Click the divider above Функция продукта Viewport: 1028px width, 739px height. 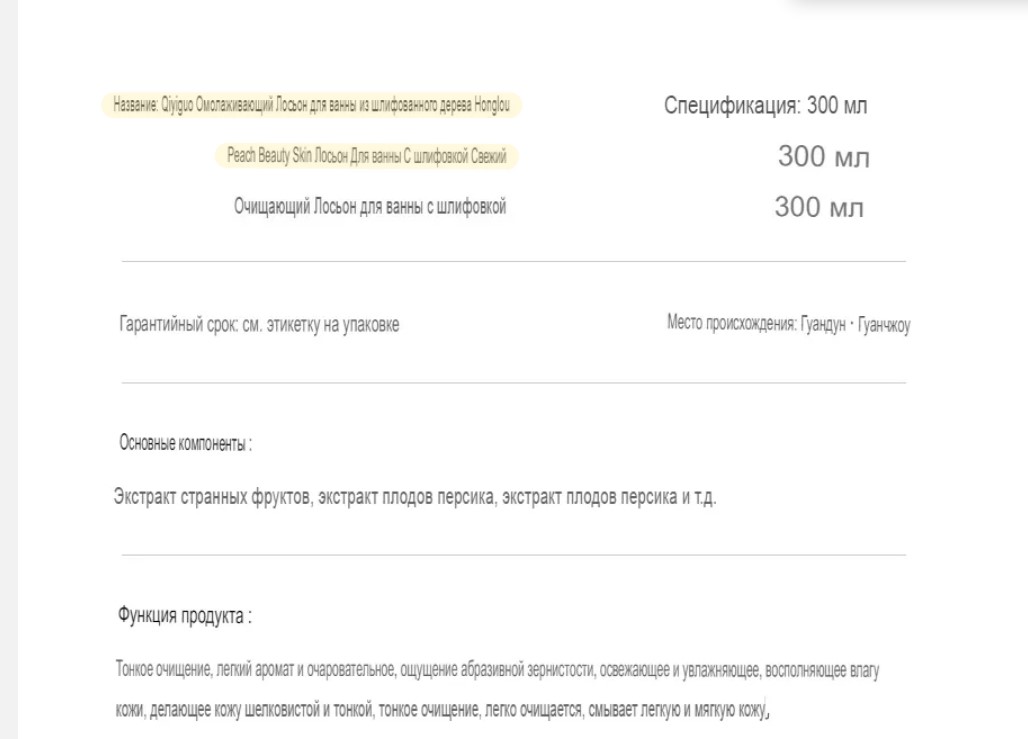(513, 555)
